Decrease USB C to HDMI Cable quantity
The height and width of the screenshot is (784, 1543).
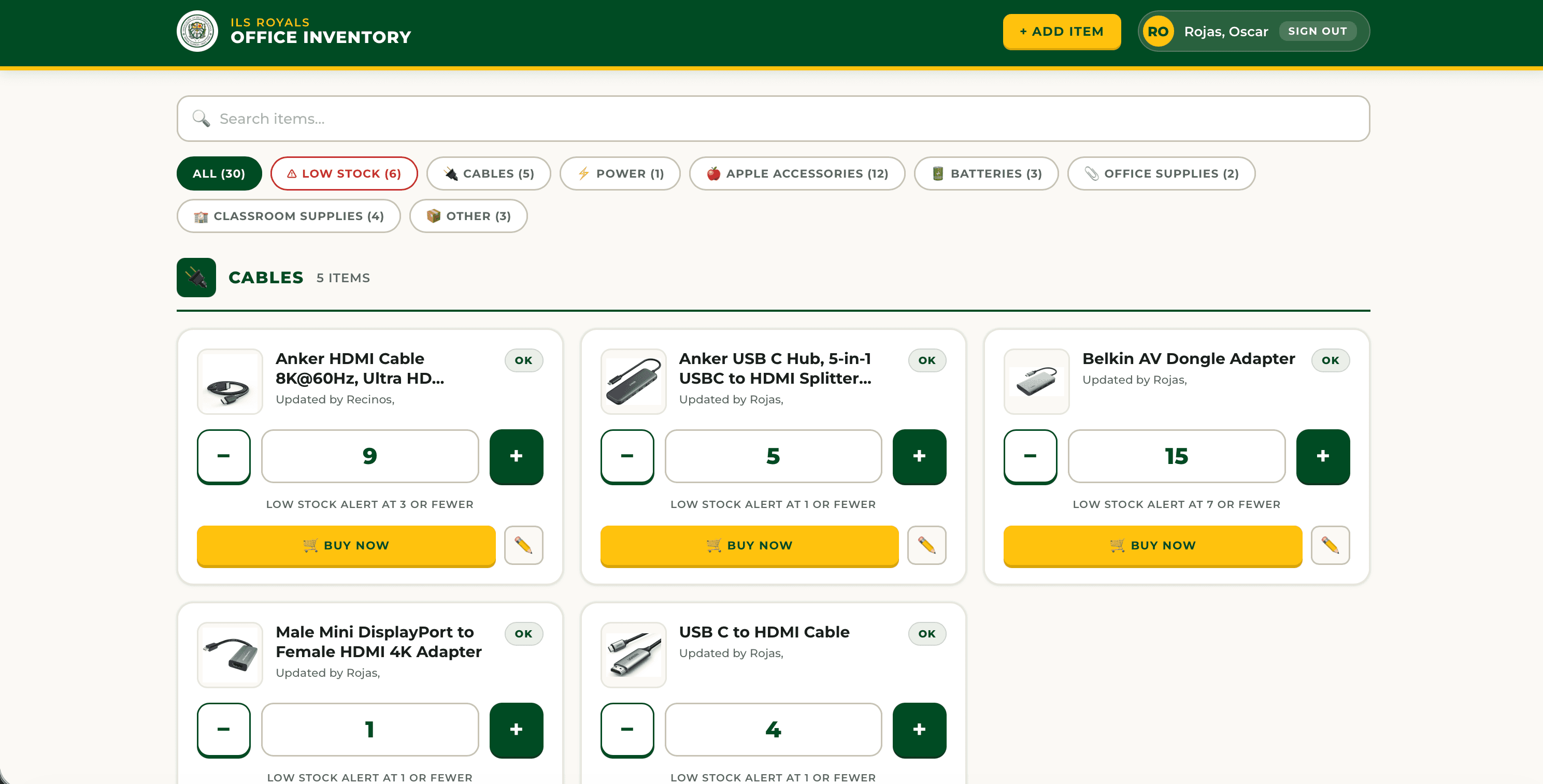pos(627,730)
